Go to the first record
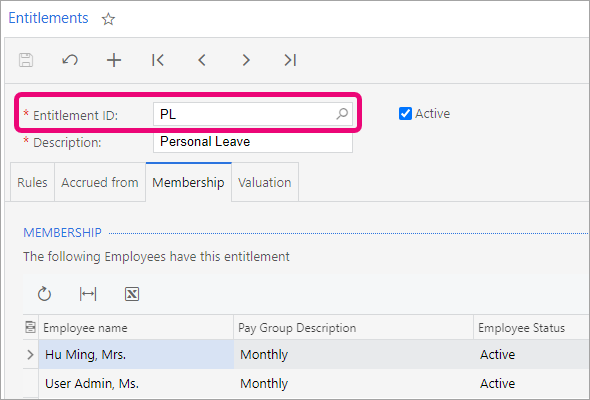This screenshot has height=400, width=590. click(x=158, y=60)
